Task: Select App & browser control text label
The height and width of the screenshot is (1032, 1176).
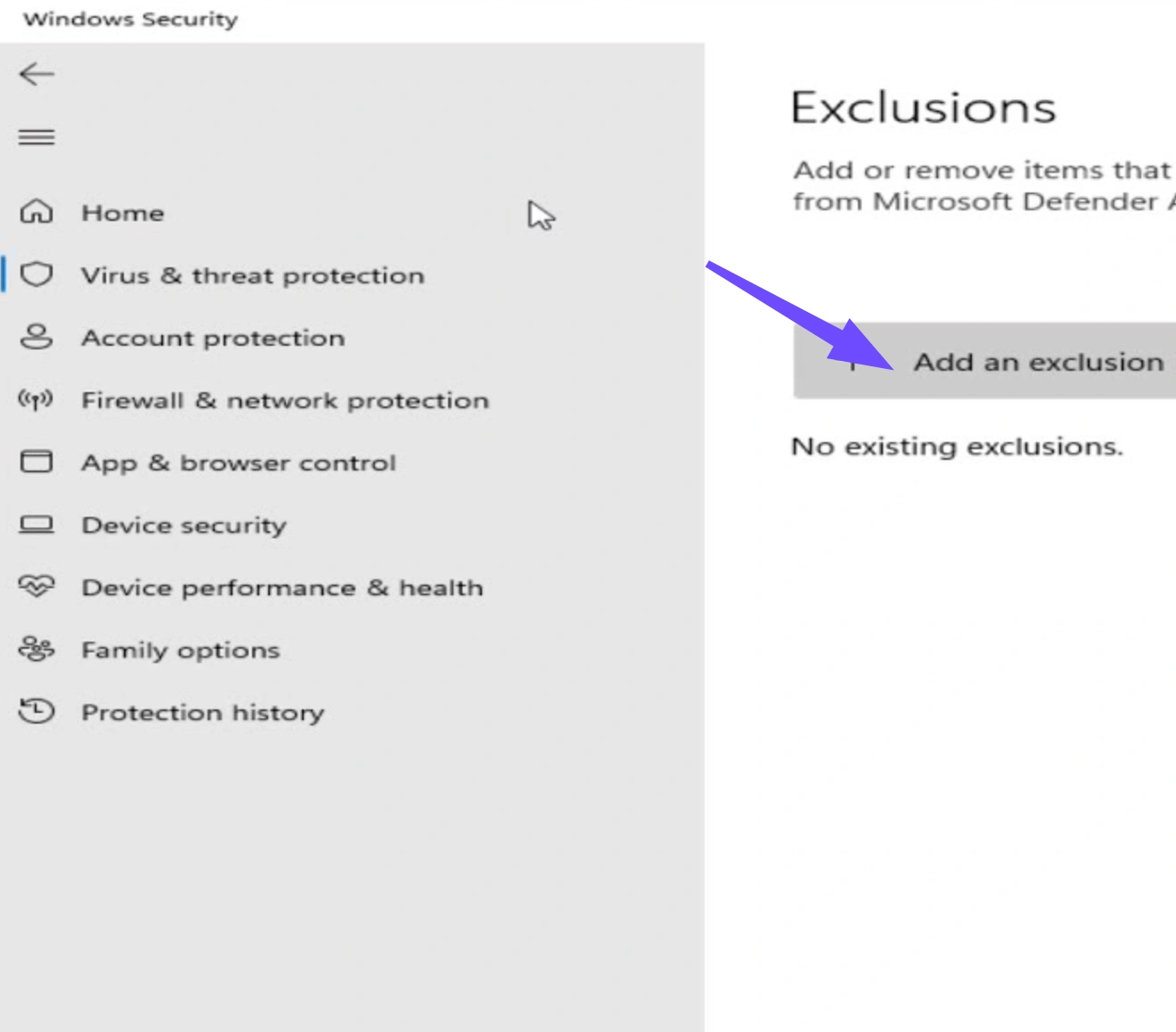Action: tap(239, 463)
